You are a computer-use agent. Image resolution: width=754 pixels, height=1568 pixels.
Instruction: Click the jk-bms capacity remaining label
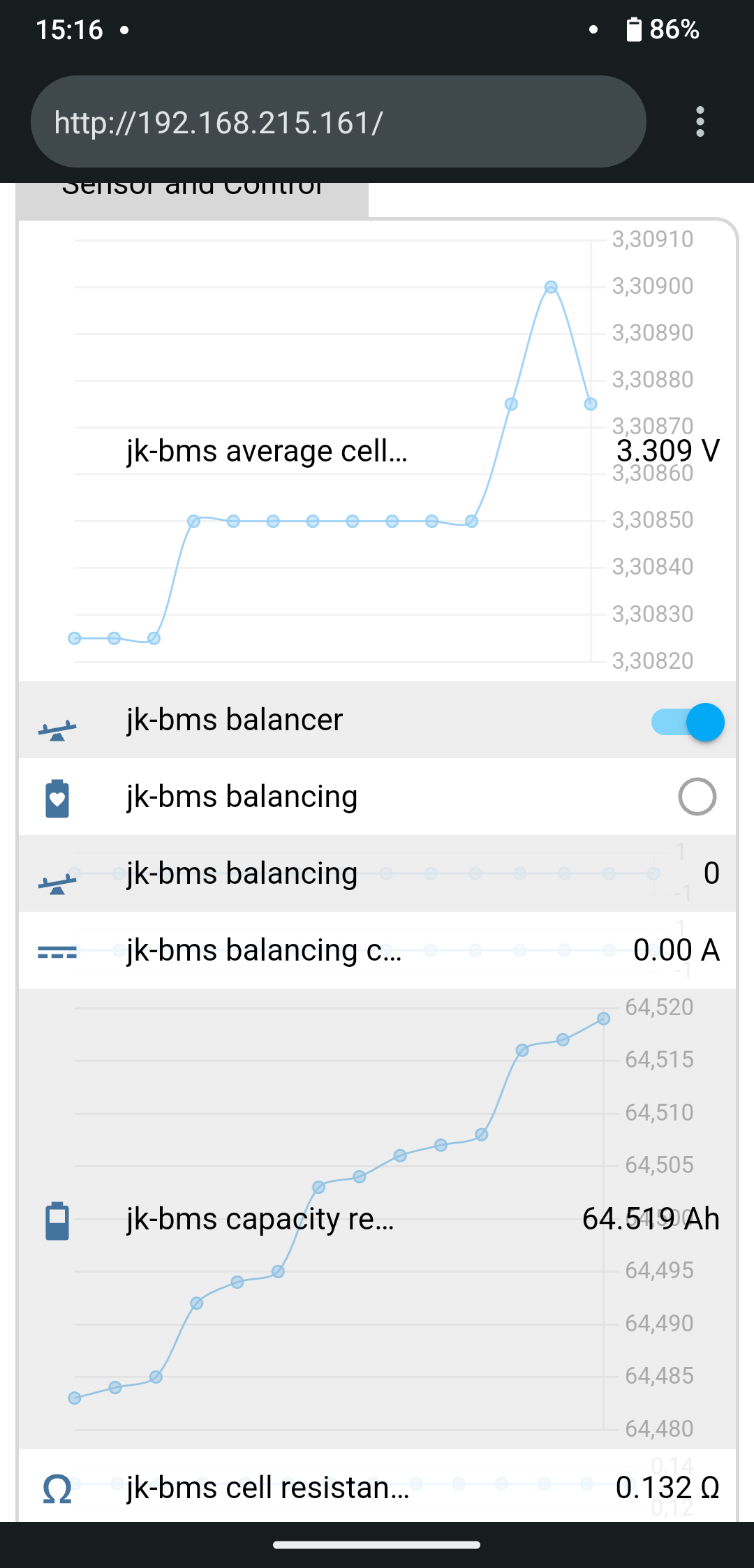point(260,1219)
